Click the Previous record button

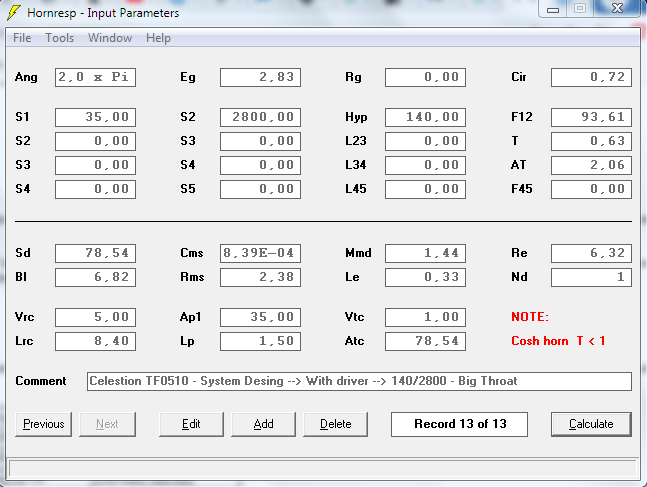coord(43,424)
